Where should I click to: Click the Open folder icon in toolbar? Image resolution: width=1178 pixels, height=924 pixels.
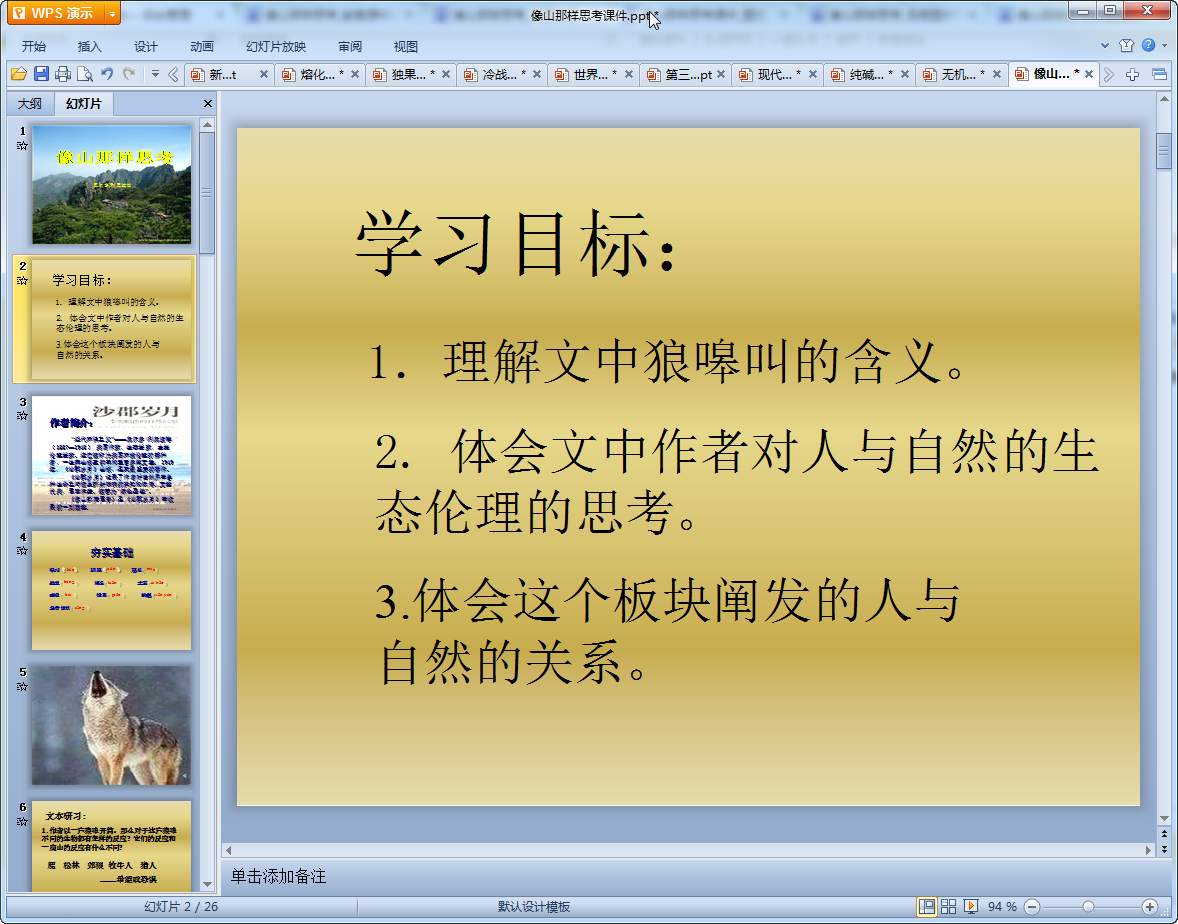point(18,74)
